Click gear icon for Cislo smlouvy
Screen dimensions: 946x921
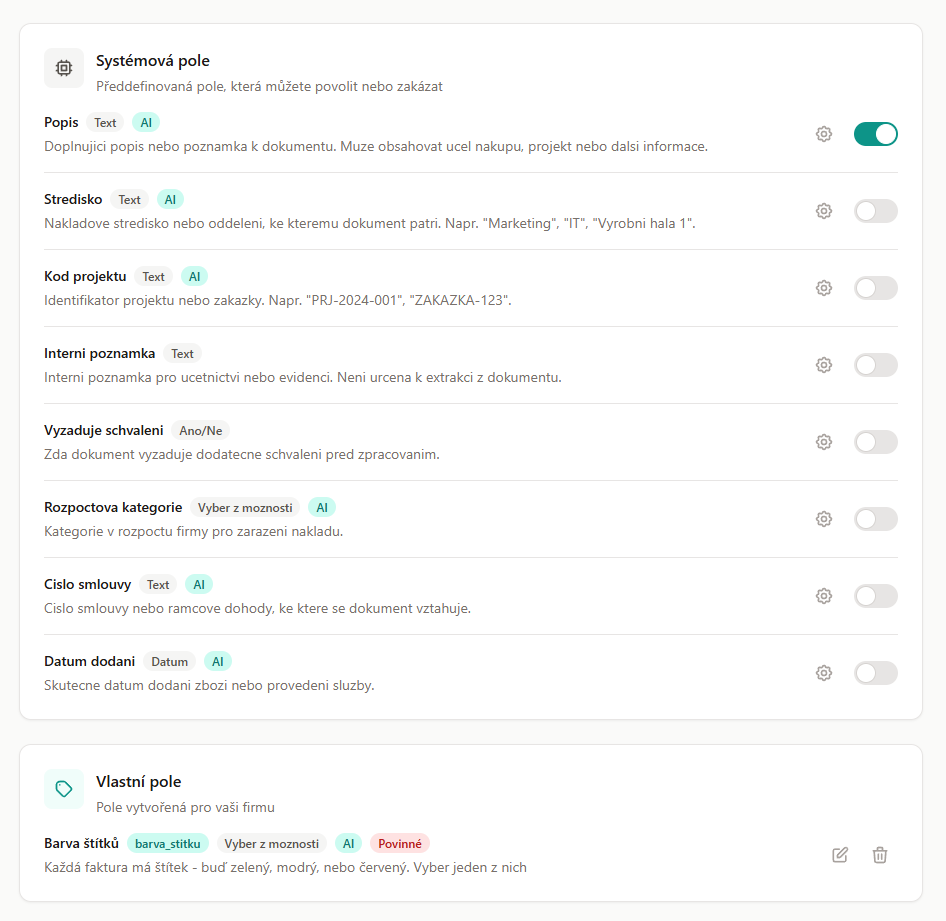pos(824,596)
